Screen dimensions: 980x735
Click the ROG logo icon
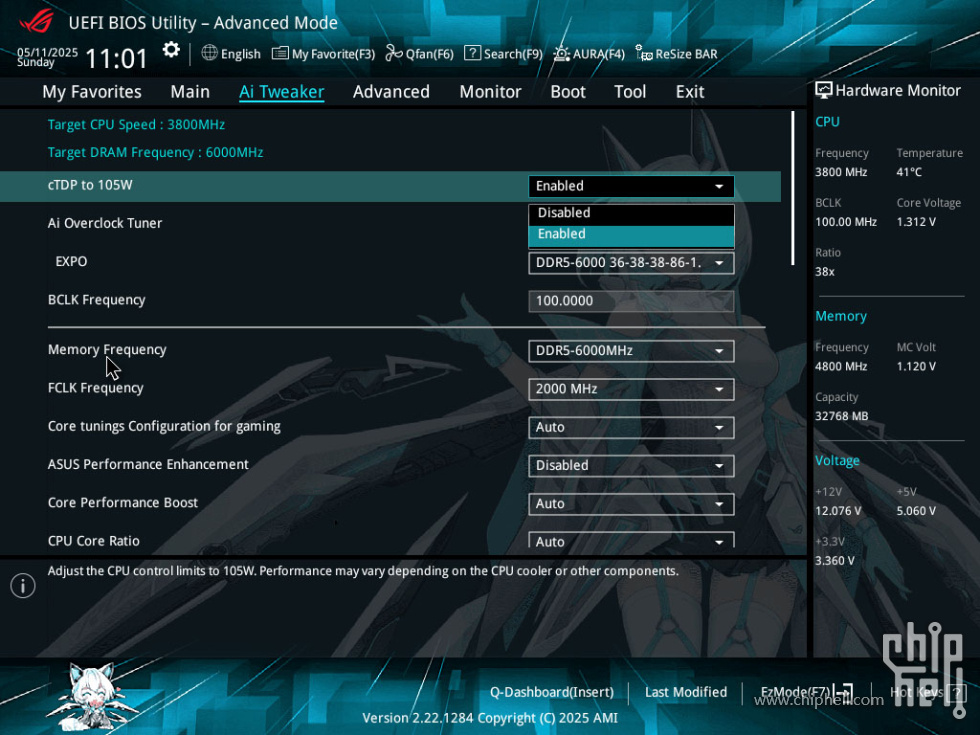36,23
